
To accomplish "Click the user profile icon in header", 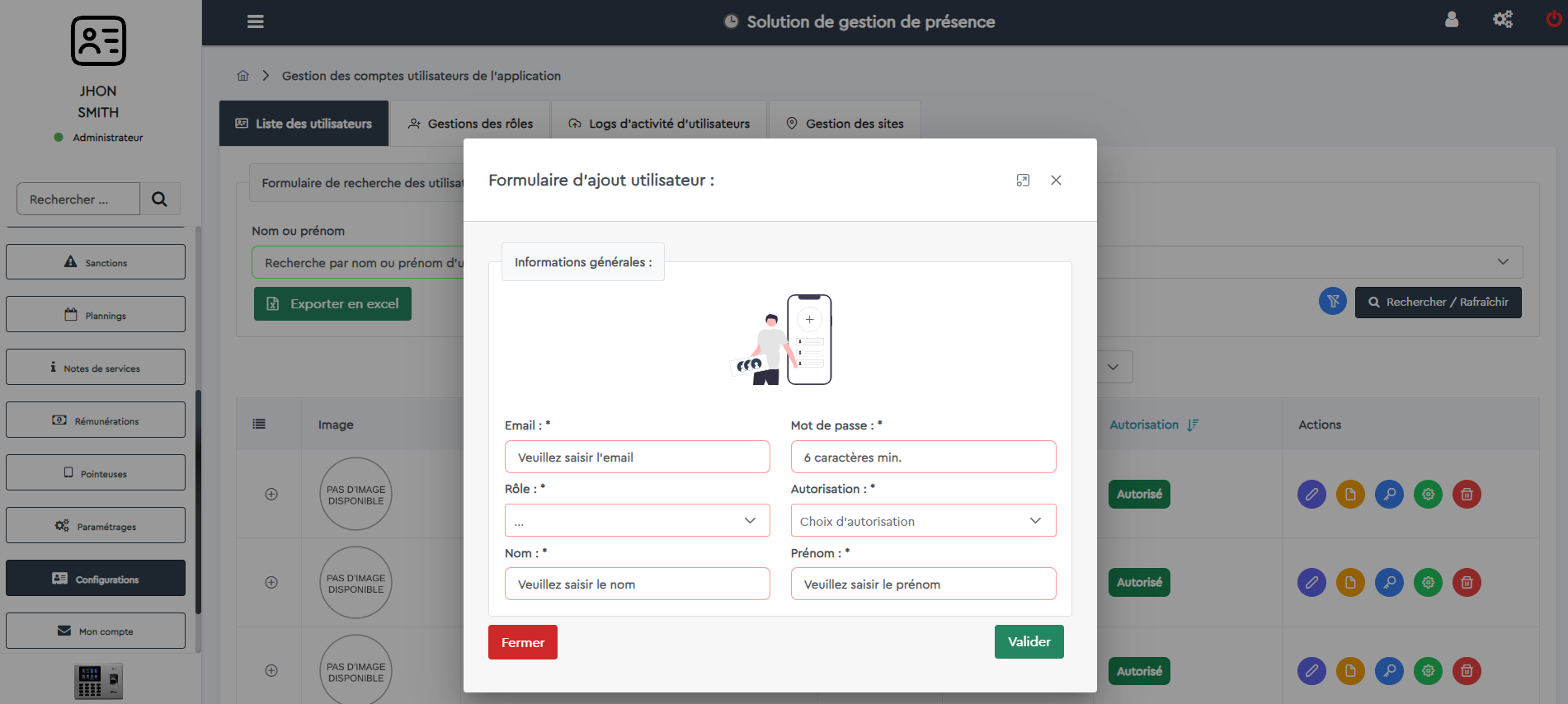I will click(1452, 19).
